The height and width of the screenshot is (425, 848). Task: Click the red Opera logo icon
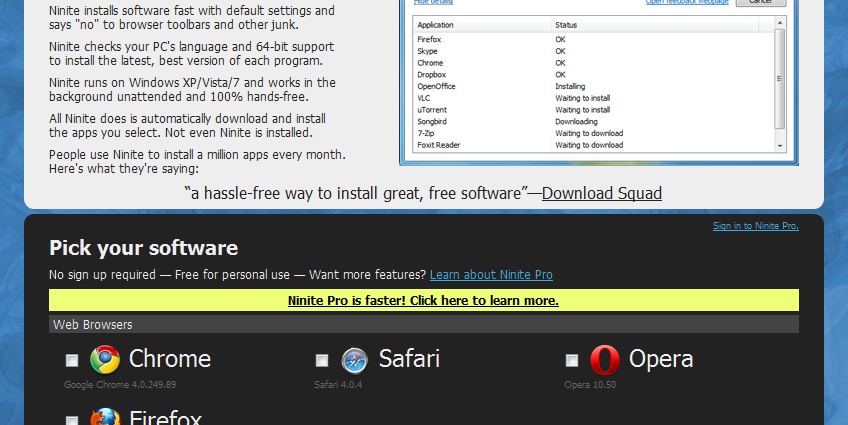coord(605,360)
